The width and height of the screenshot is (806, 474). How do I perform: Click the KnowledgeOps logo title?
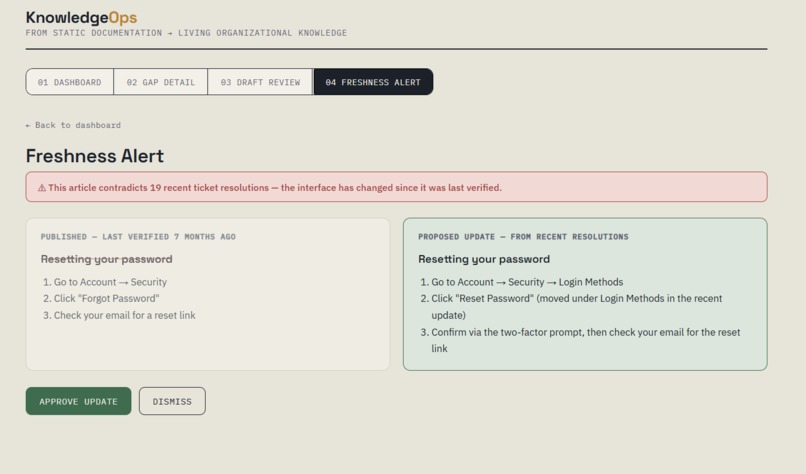tap(81, 17)
